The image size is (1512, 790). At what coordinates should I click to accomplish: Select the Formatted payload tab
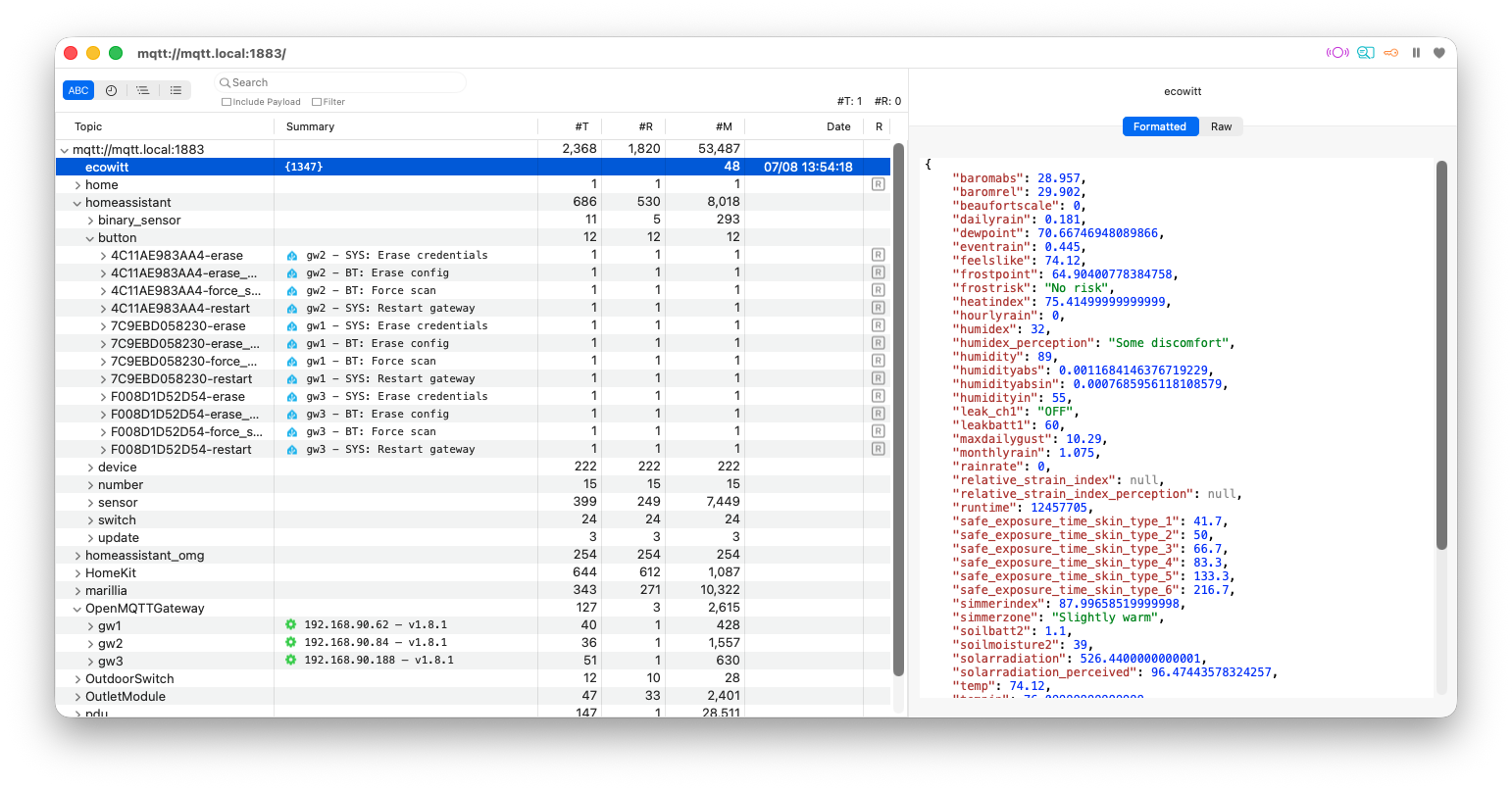(x=1160, y=126)
